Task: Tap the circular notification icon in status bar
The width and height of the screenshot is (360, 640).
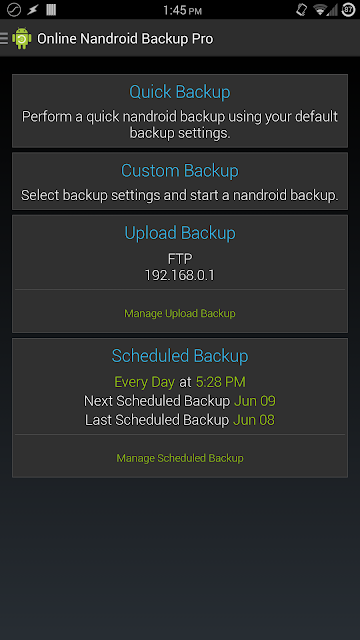Action: click(14, 10)
